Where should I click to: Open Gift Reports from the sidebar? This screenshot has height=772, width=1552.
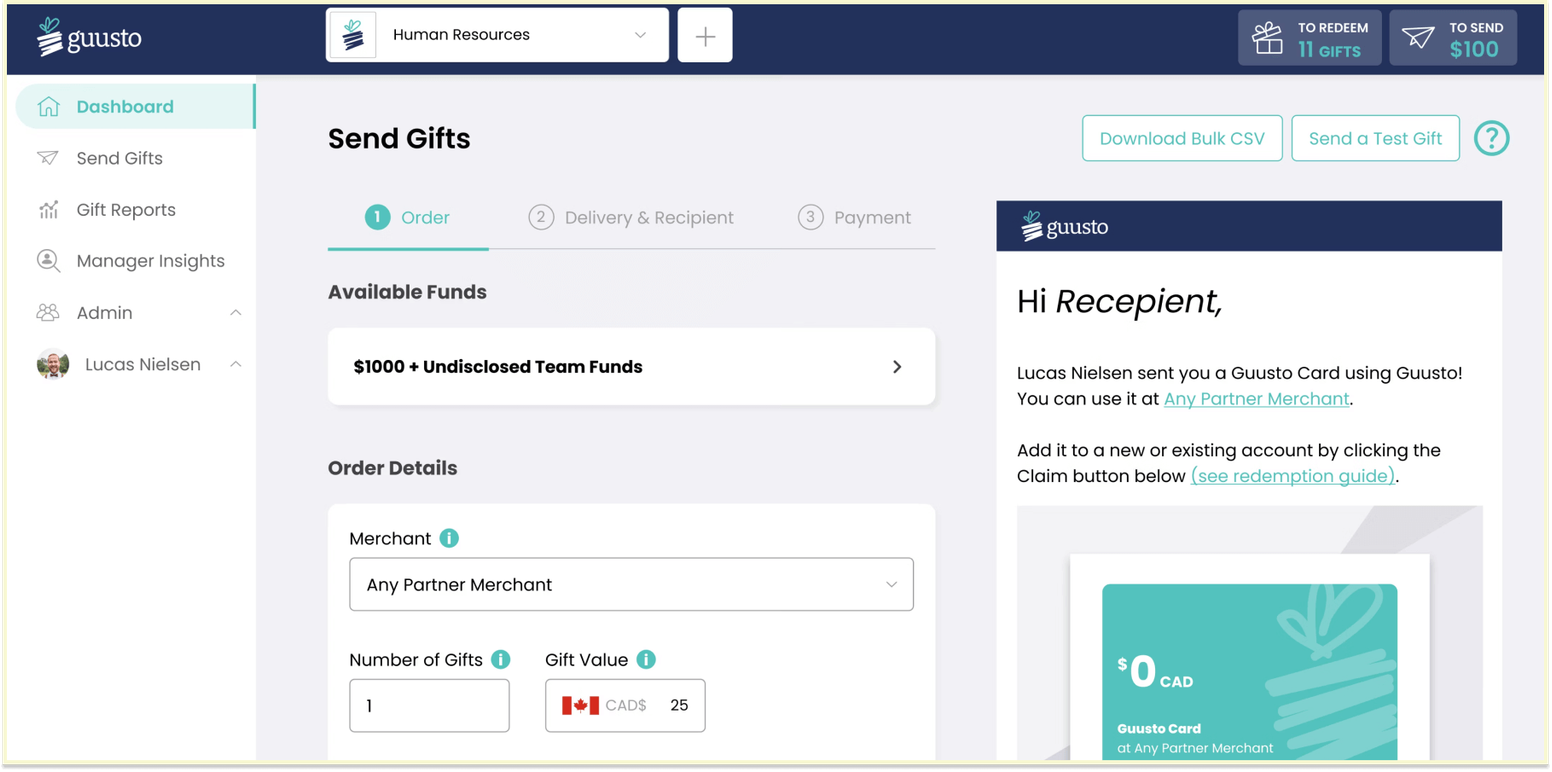coord(126,210)
